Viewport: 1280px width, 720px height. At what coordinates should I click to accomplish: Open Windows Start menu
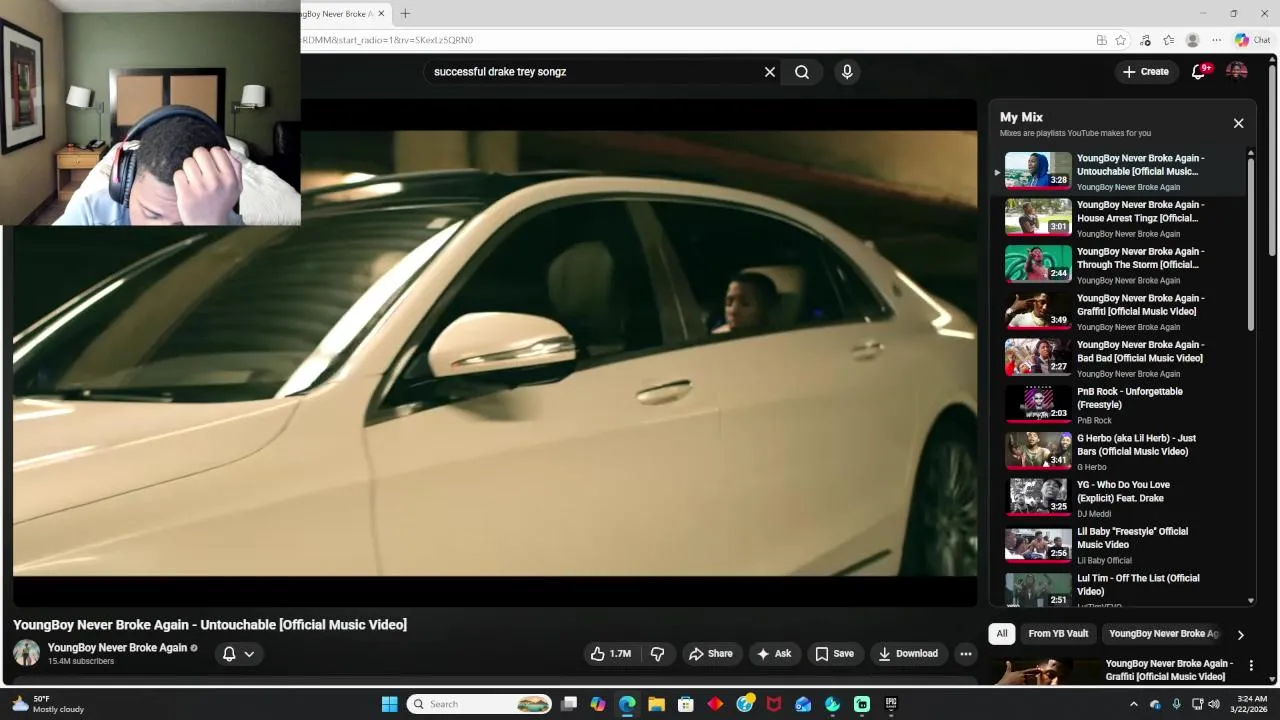pyautogui.click(x=389, y=704)
